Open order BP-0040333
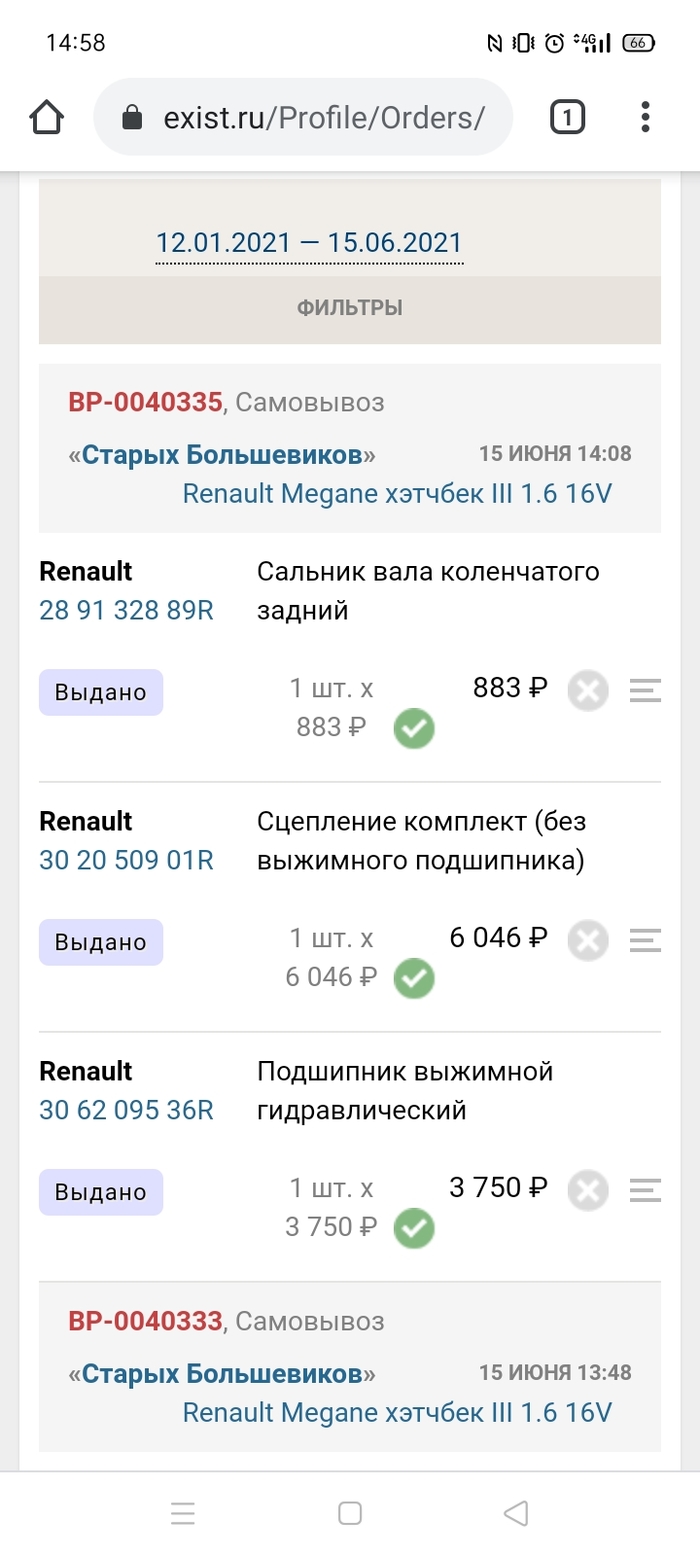700x1556 pixels. [145, 1321]
